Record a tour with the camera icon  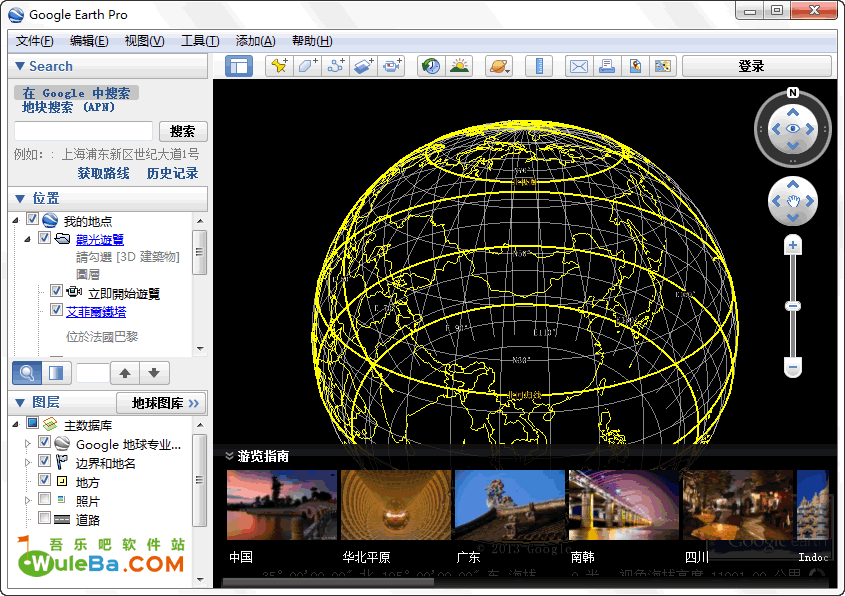pos(391,66)
